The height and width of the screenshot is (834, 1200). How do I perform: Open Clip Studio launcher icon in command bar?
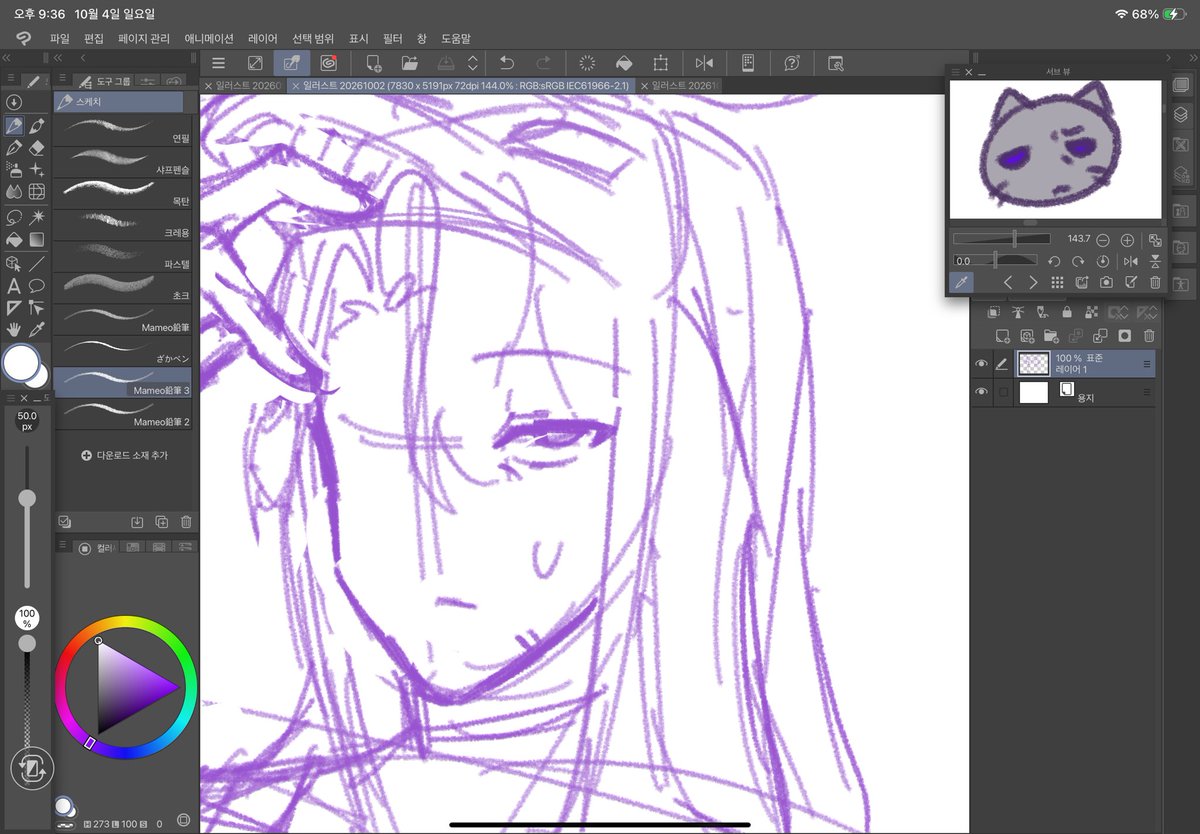[x=327, y=63]
